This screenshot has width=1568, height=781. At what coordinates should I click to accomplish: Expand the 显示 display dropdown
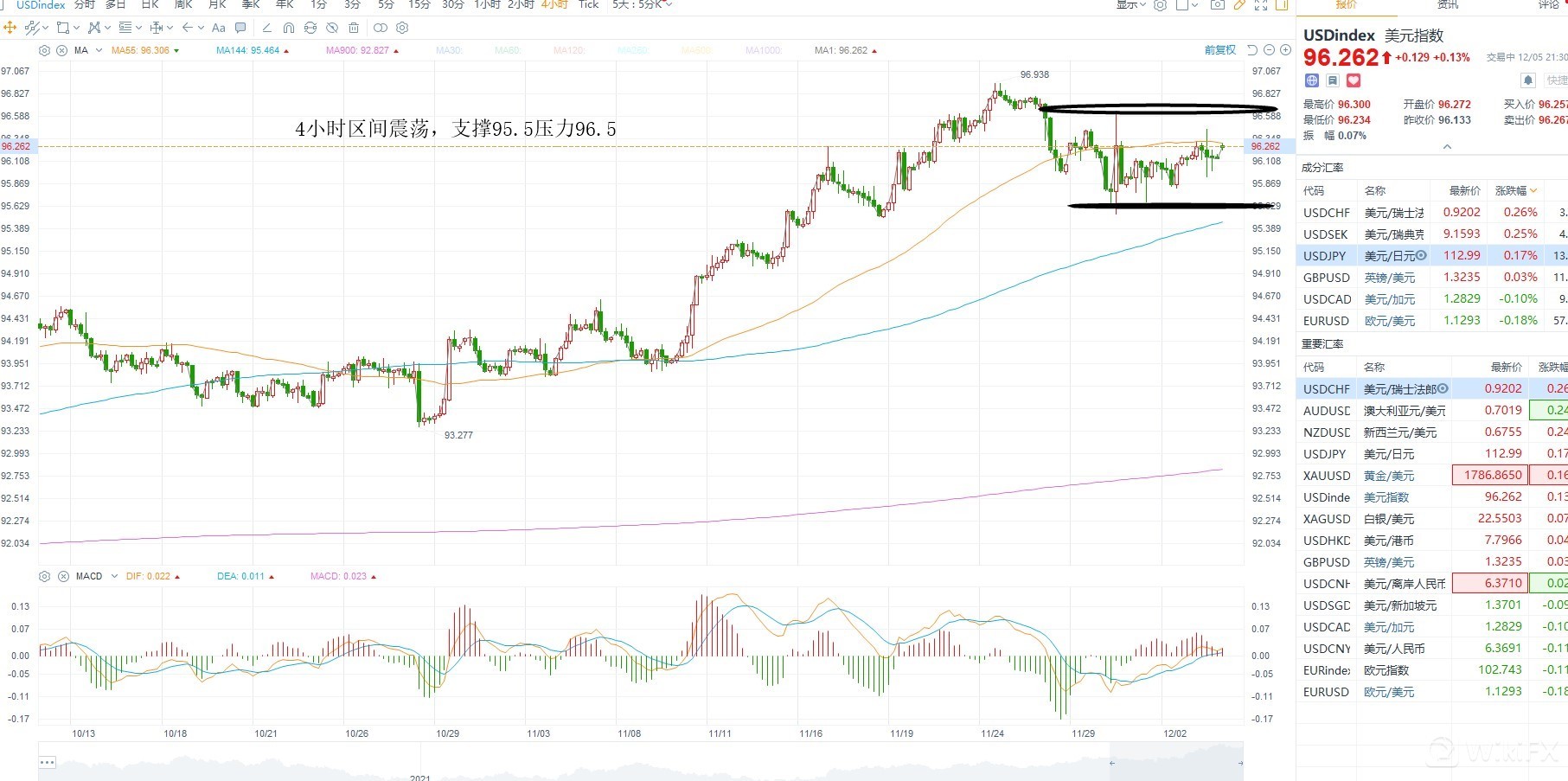(1130, 5)
